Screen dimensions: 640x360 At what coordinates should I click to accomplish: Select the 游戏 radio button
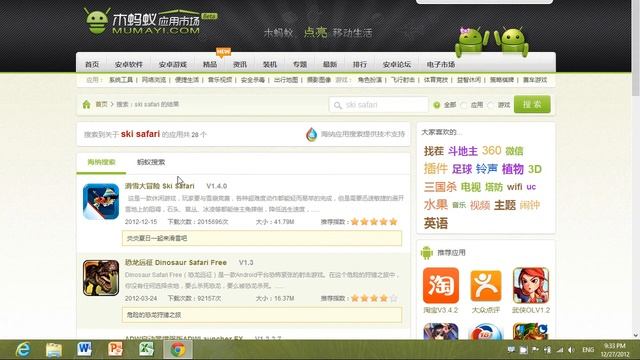point(491,105)
